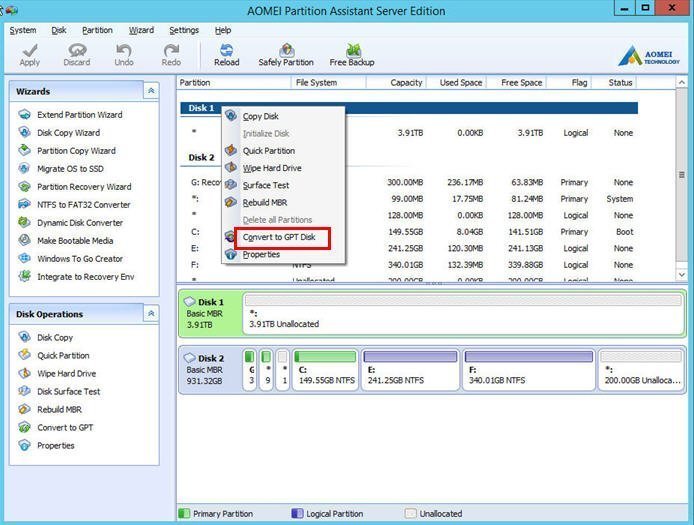
Task: Click the partition list scroll-up arrow
Action: 682,82
